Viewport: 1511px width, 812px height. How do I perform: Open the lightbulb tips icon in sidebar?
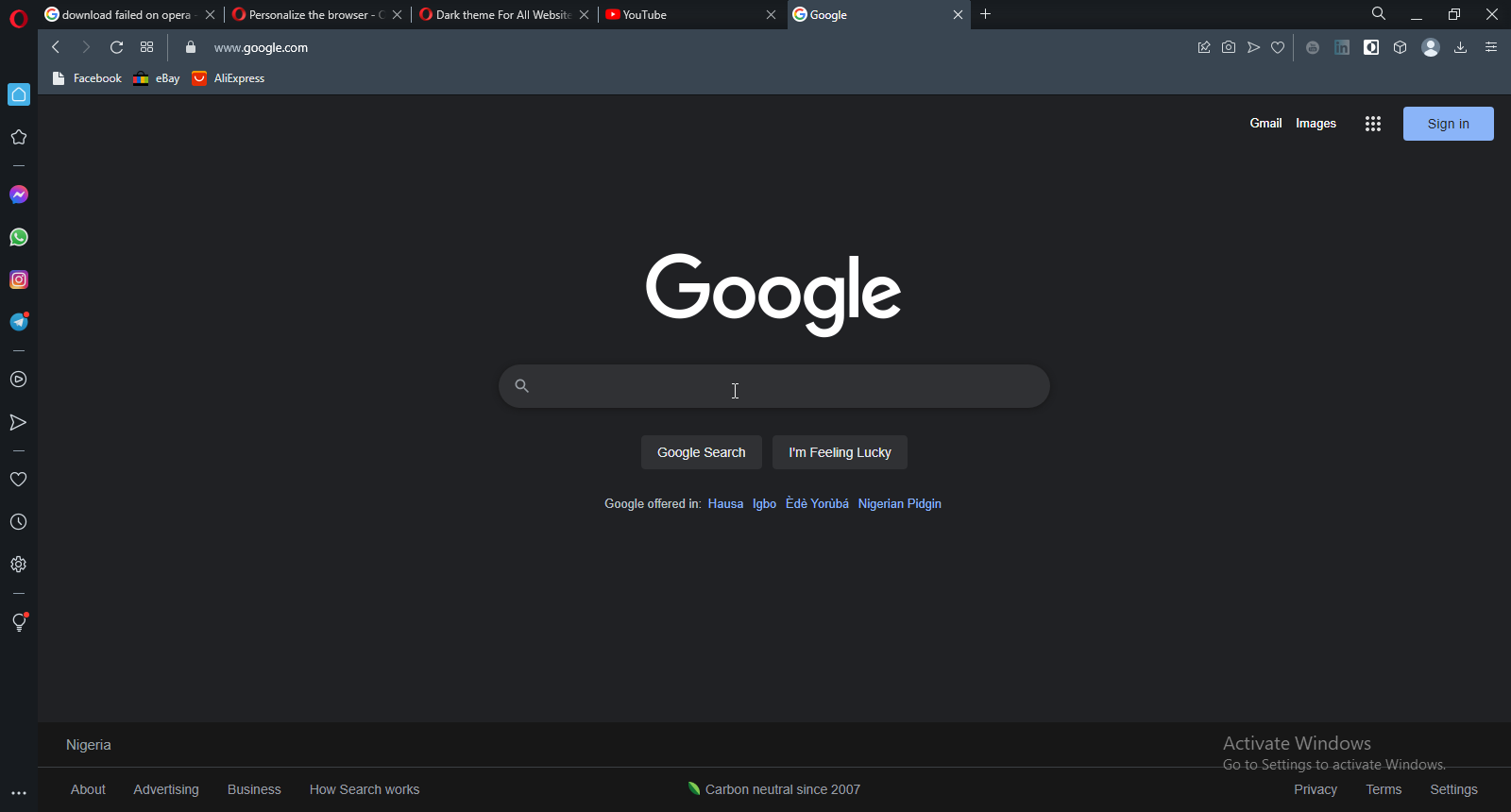pos(19,622)
